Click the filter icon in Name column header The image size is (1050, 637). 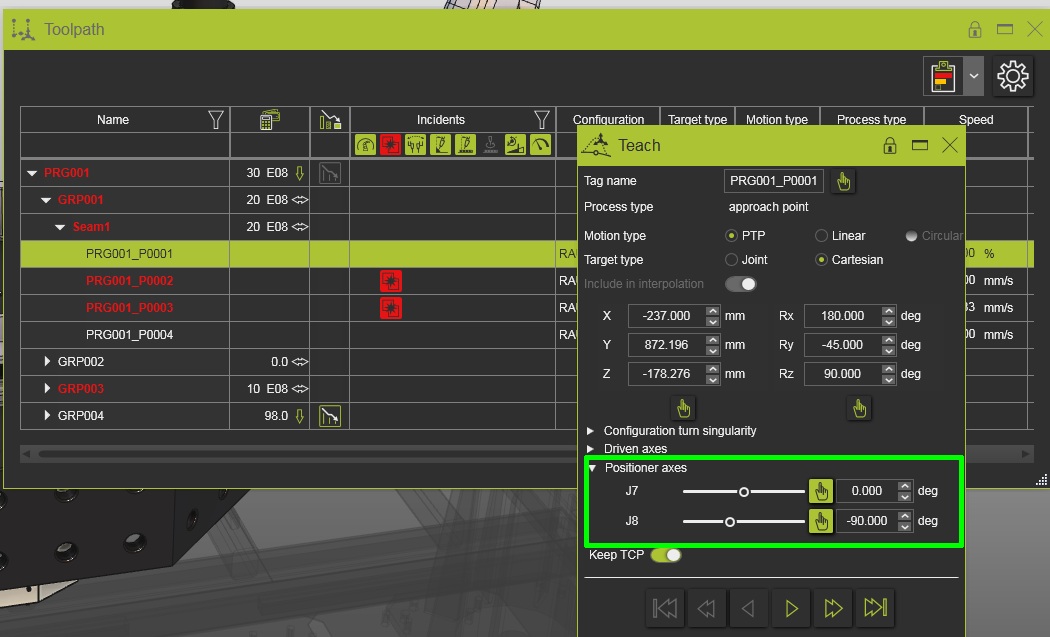tap(215, 120)
